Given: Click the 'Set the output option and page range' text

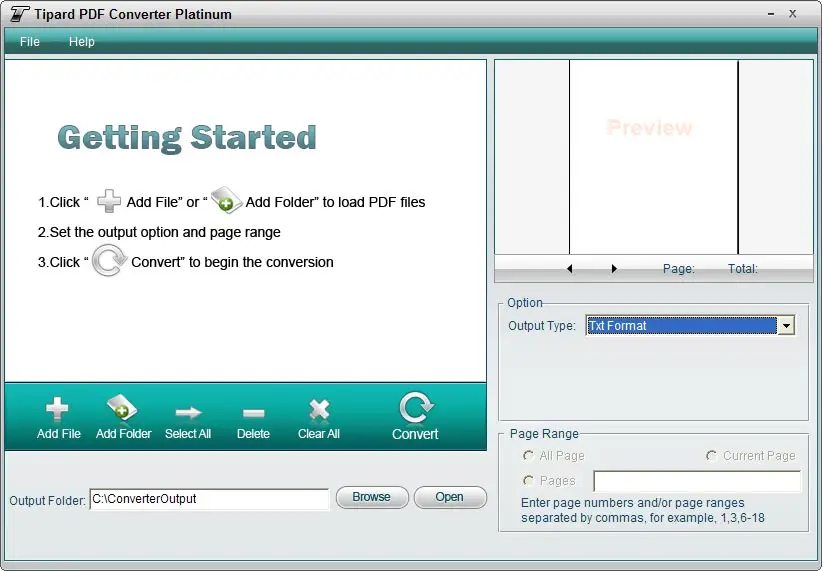Looking at the screenshot, I should (x=159, y=232).
